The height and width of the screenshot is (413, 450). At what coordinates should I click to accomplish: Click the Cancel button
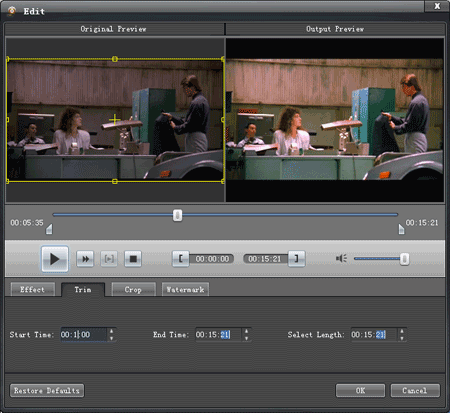415,390
